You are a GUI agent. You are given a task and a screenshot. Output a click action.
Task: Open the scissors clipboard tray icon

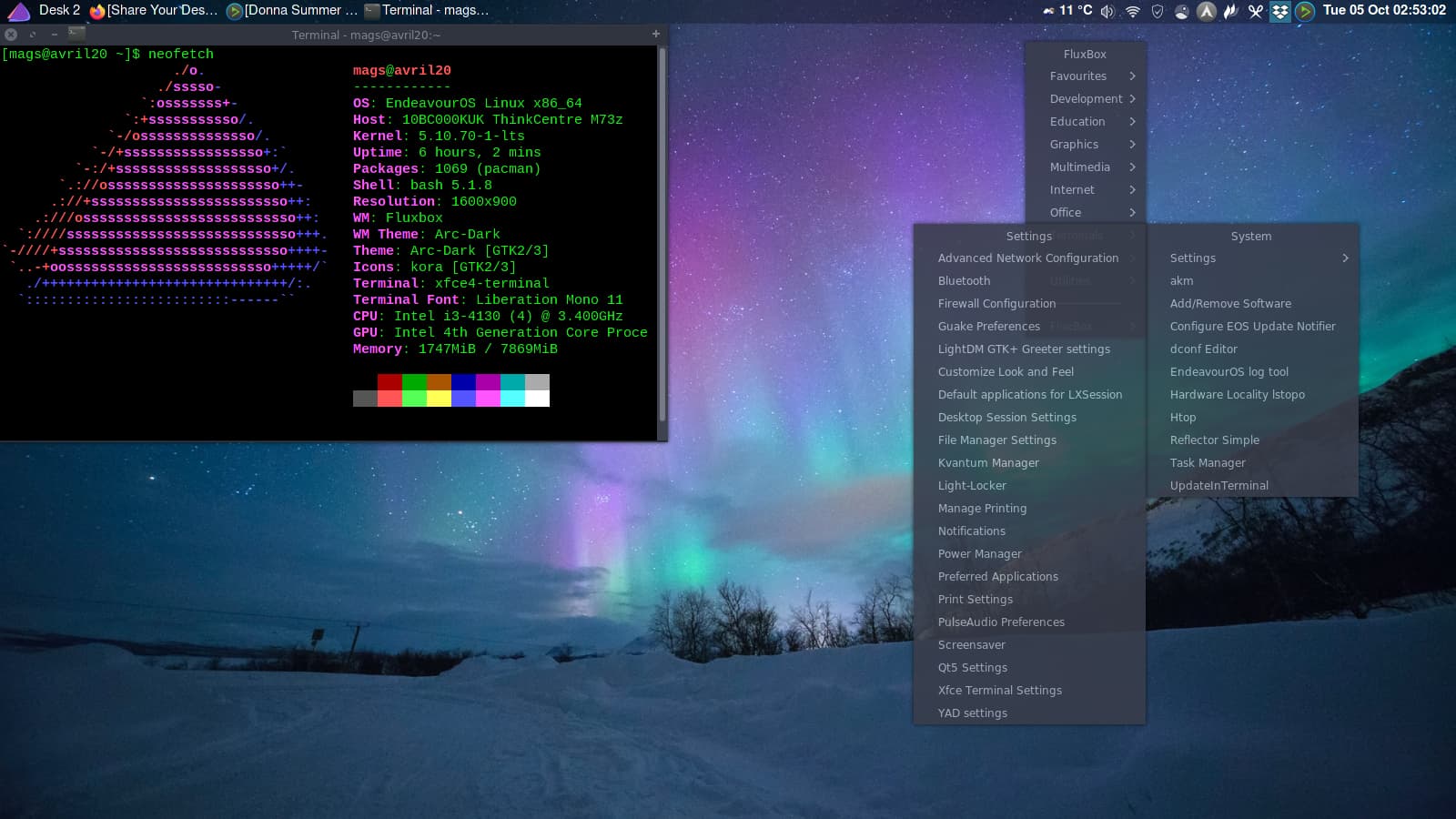(x=1256, y=11)
